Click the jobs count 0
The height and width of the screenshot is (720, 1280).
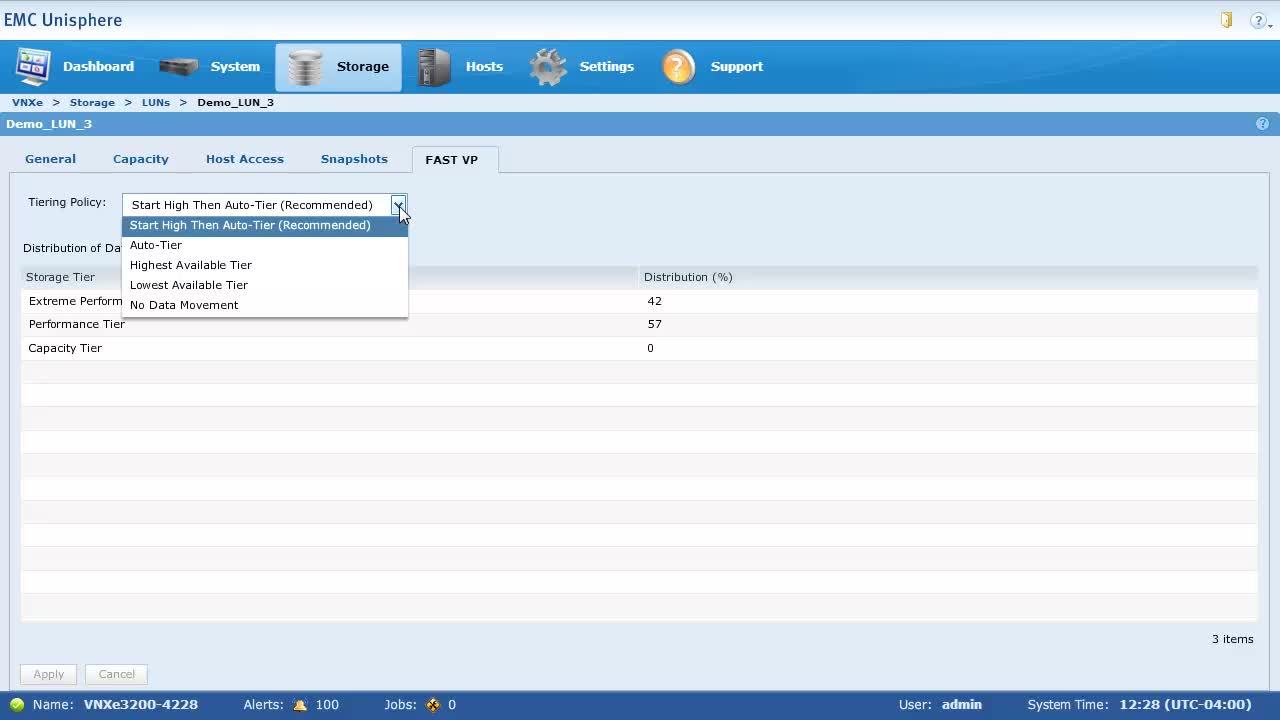(x=452, y=705)
